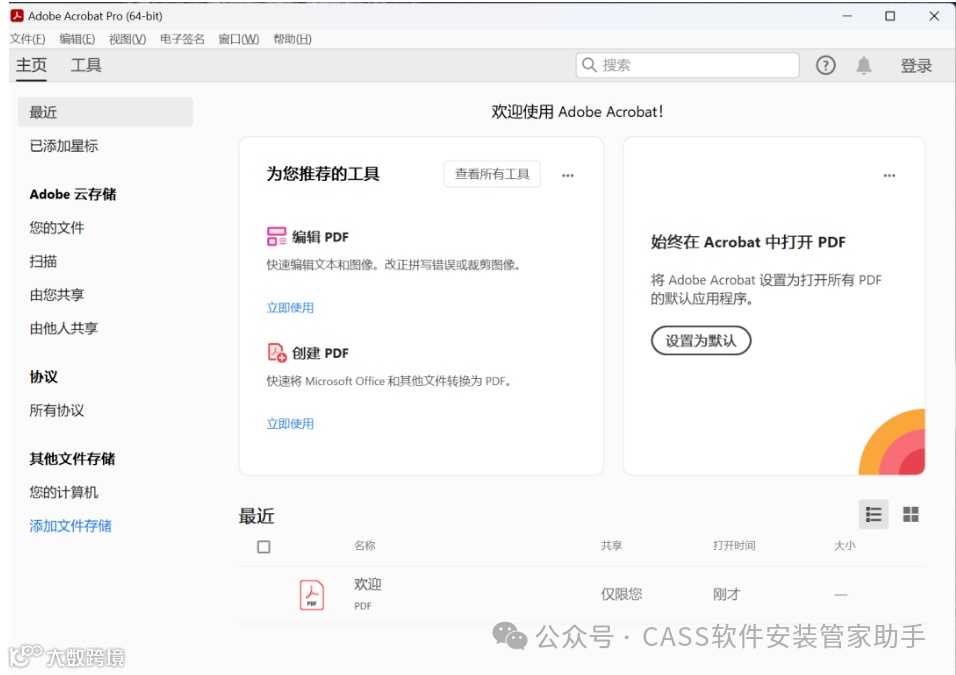This screenshot has height=675, width=956.
Task: Open more options in recommended tools card
Action: click(568, 176)
